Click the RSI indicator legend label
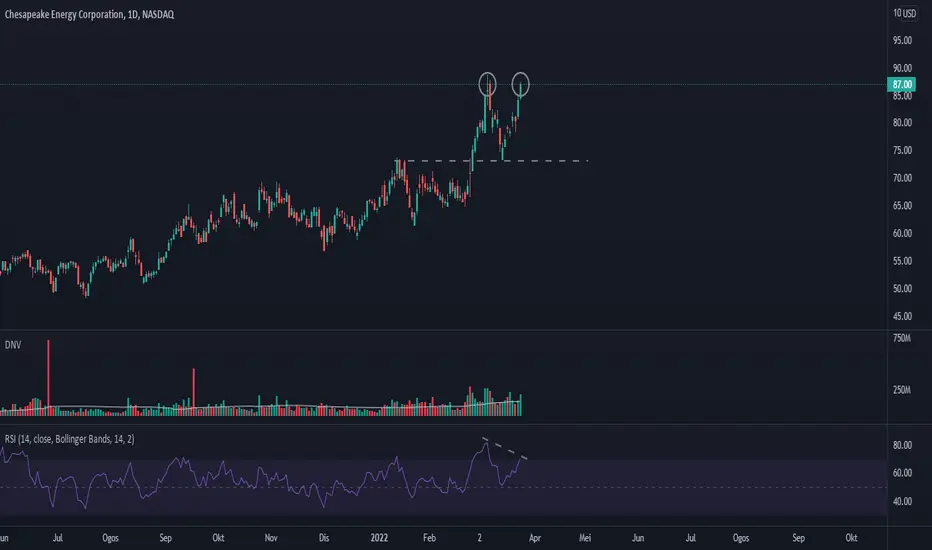932x550 pixels. pos(70,439)
